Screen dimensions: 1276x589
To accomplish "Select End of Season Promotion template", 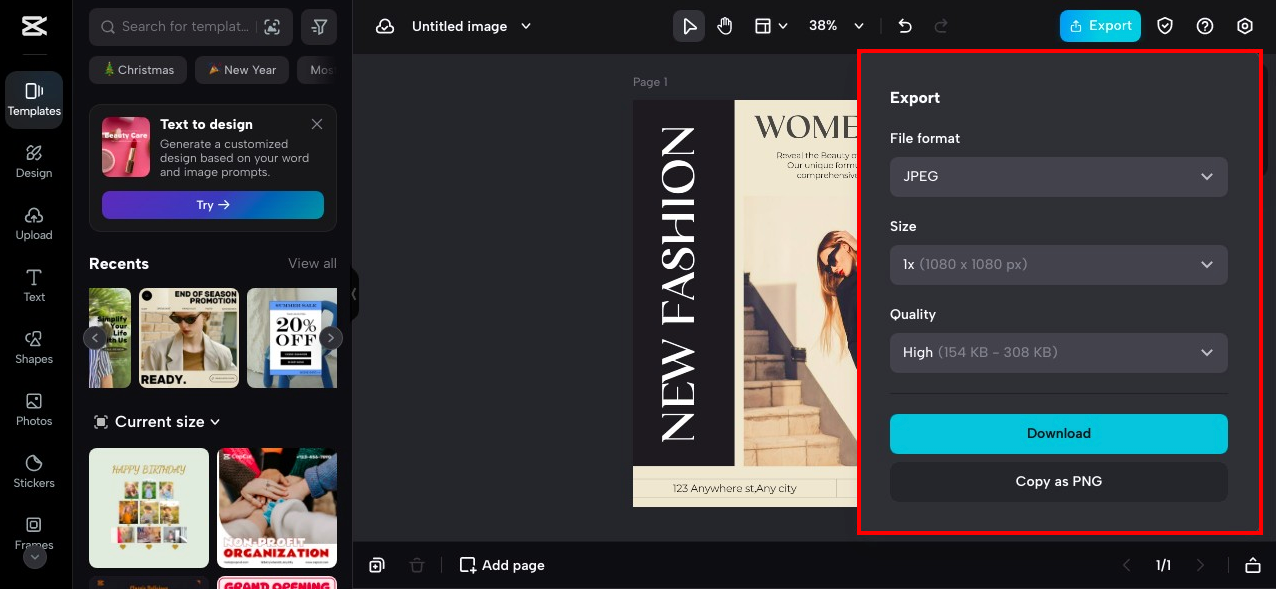I will tap(189, 338).
